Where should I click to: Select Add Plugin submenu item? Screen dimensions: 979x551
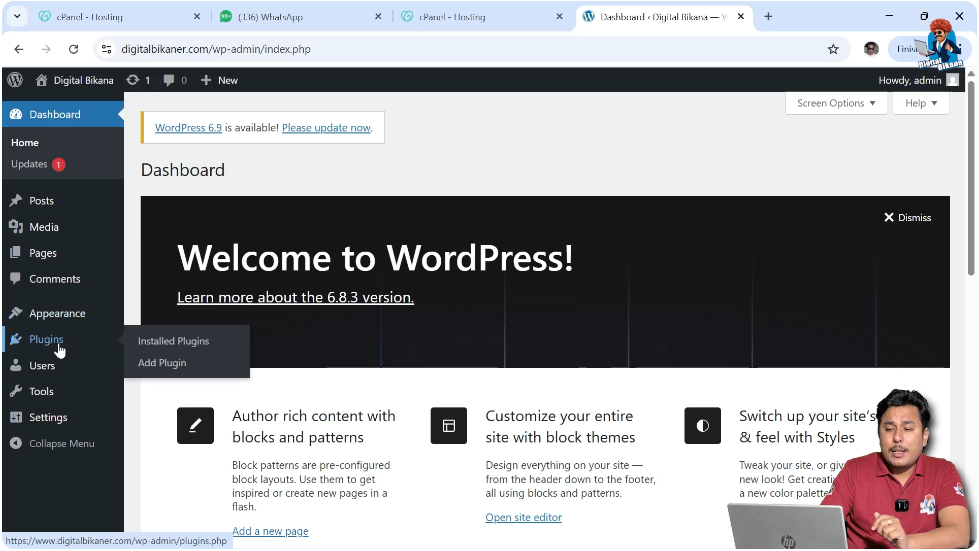pyautogui.click(x=162, y=363)
